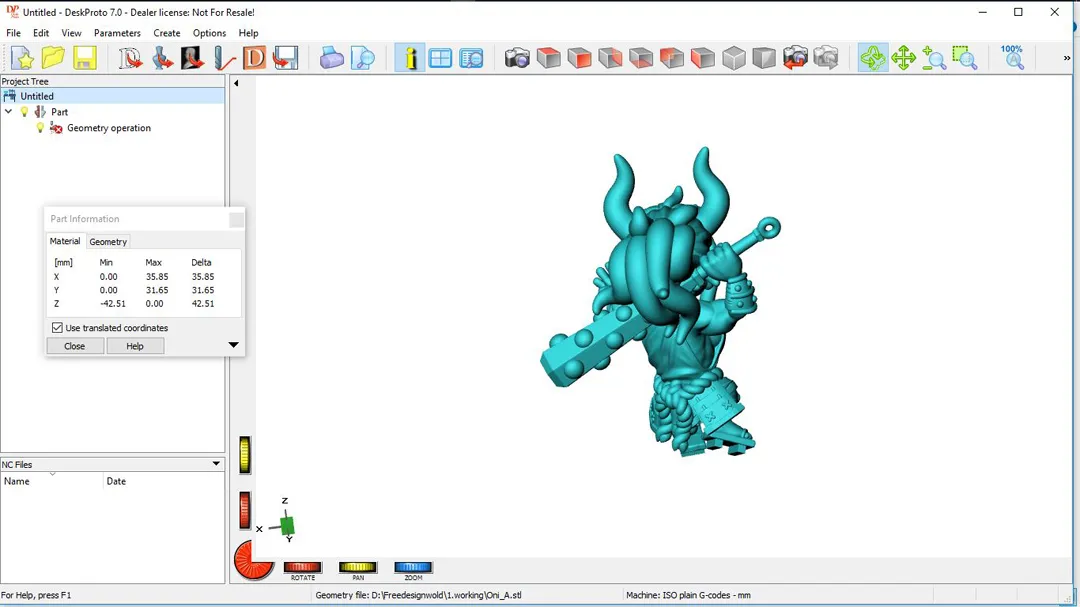Click the four-pane thumbnails view icon
Image resolution: width=1080 pixels, height=607 pixels.
440,58
